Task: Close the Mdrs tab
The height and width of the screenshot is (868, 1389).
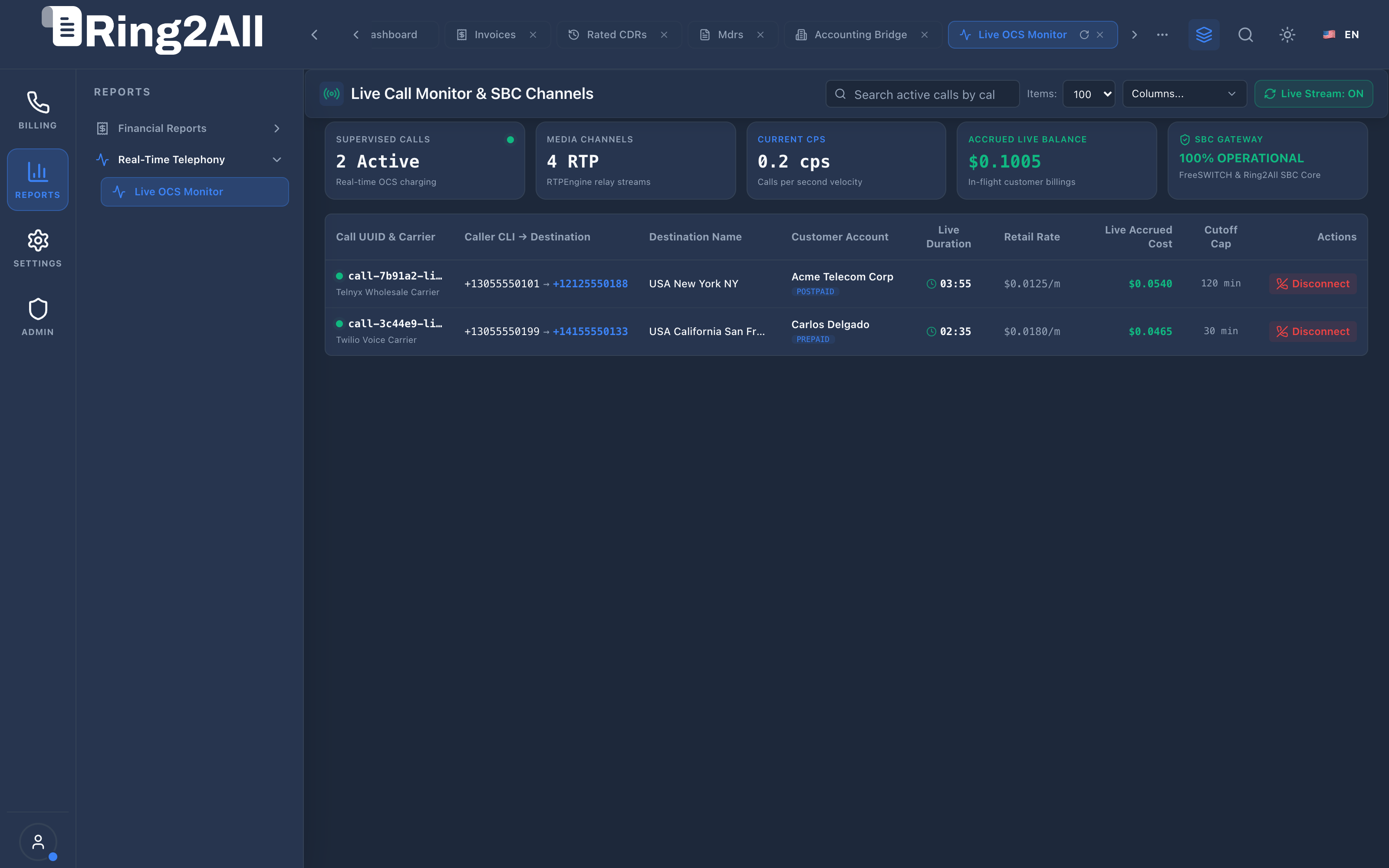Action: point(760,34)
